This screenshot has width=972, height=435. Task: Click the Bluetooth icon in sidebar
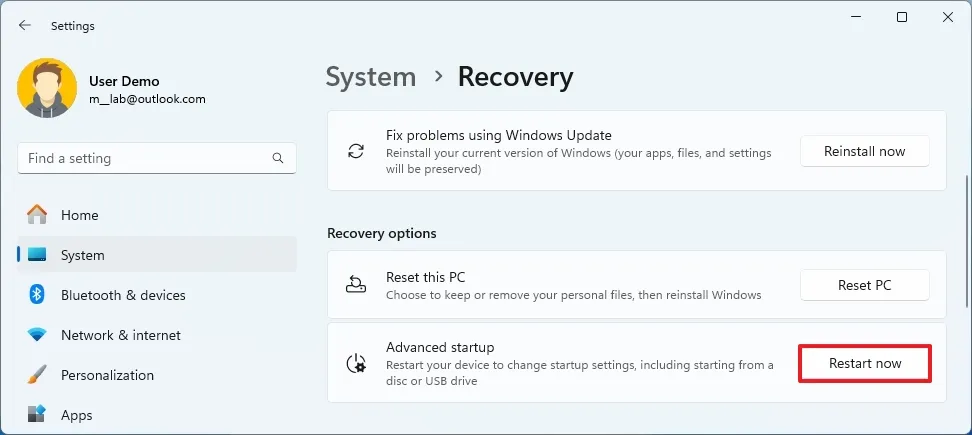(x=37, y=295)
